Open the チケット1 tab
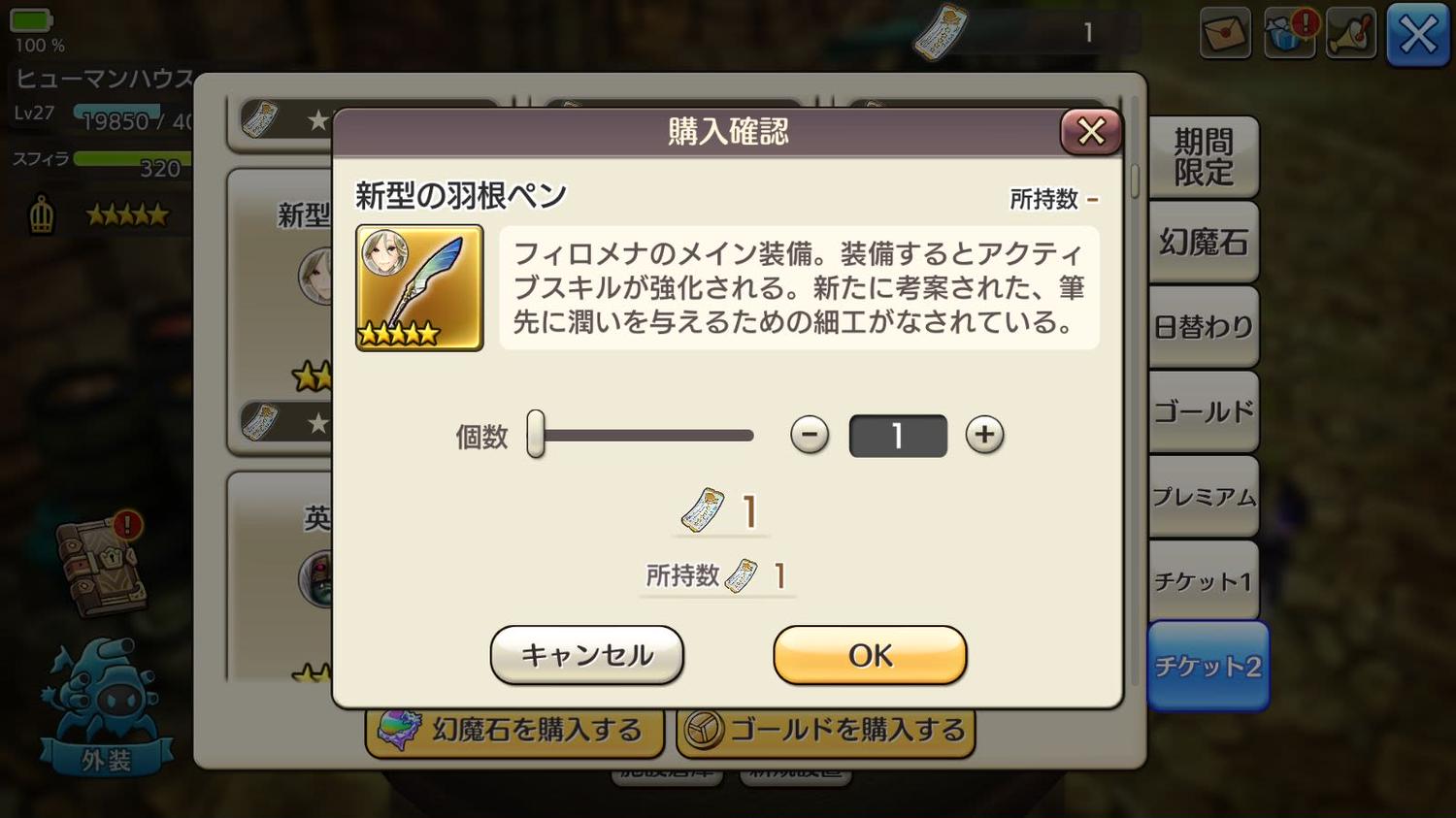This screenshot has width=1456, height=818. [1204, 581]
